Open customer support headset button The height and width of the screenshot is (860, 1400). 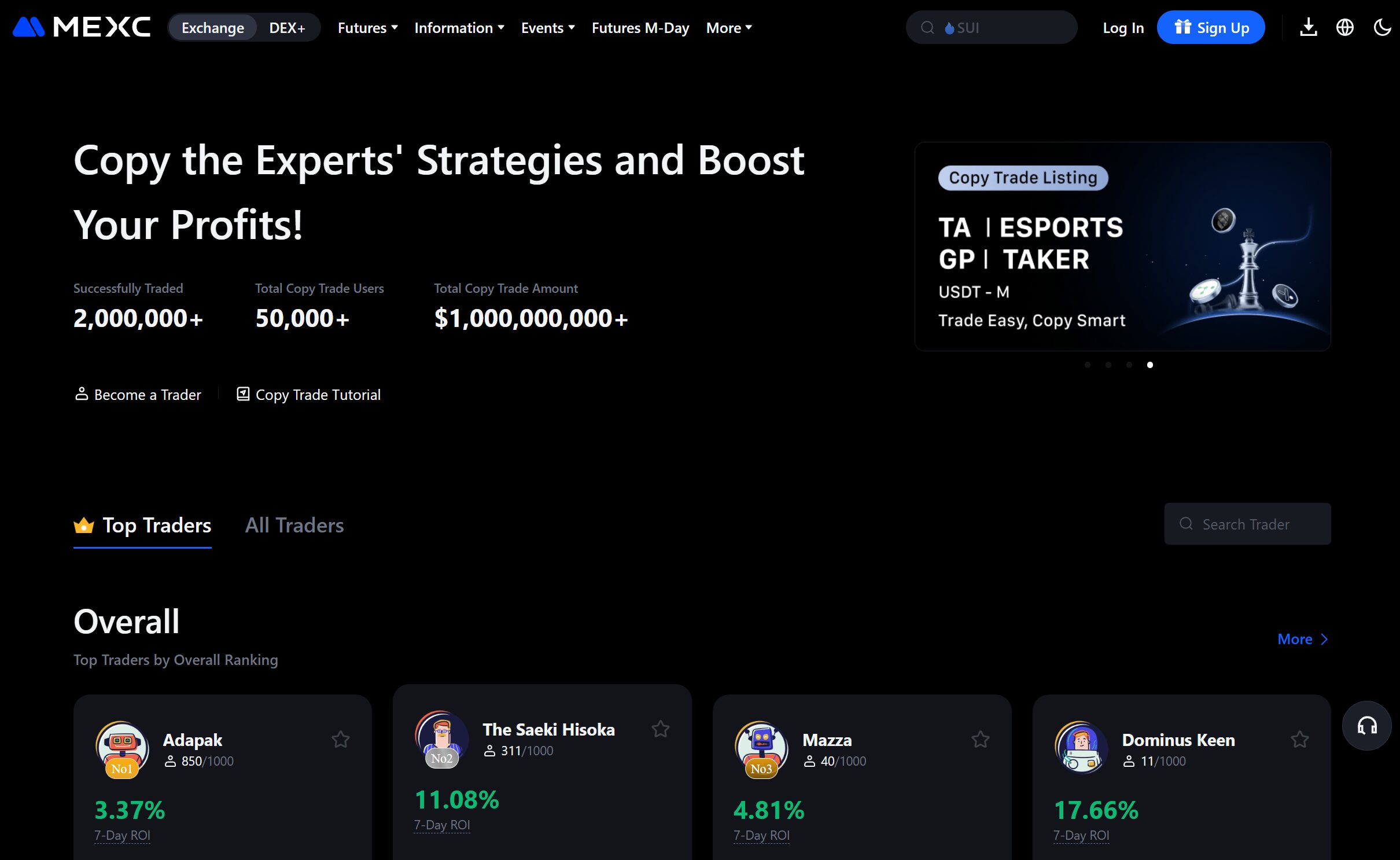pos(1366,726)
